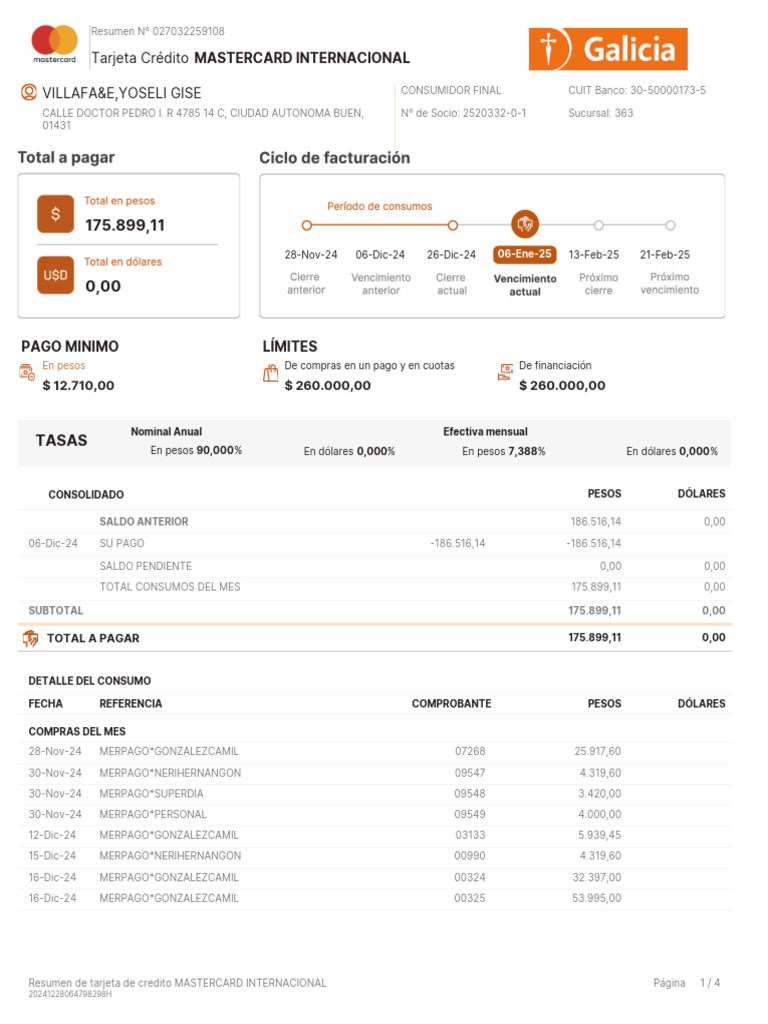Click the REFERENCIA column header
The width and height of the screenshot is (768, 1024).
click(x=131, y=703)
